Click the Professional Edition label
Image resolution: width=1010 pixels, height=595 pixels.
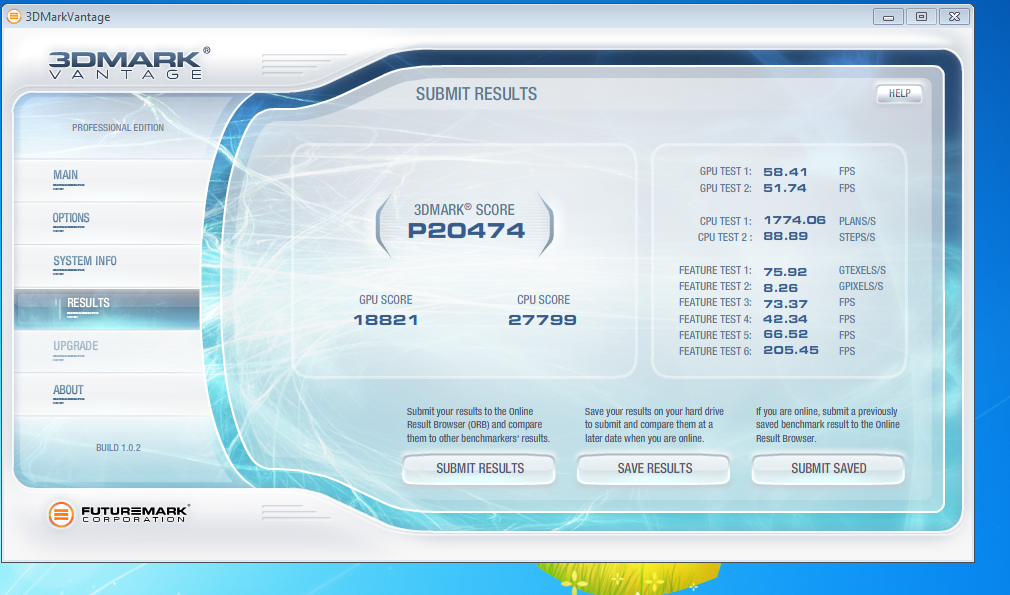coord(118,128)
